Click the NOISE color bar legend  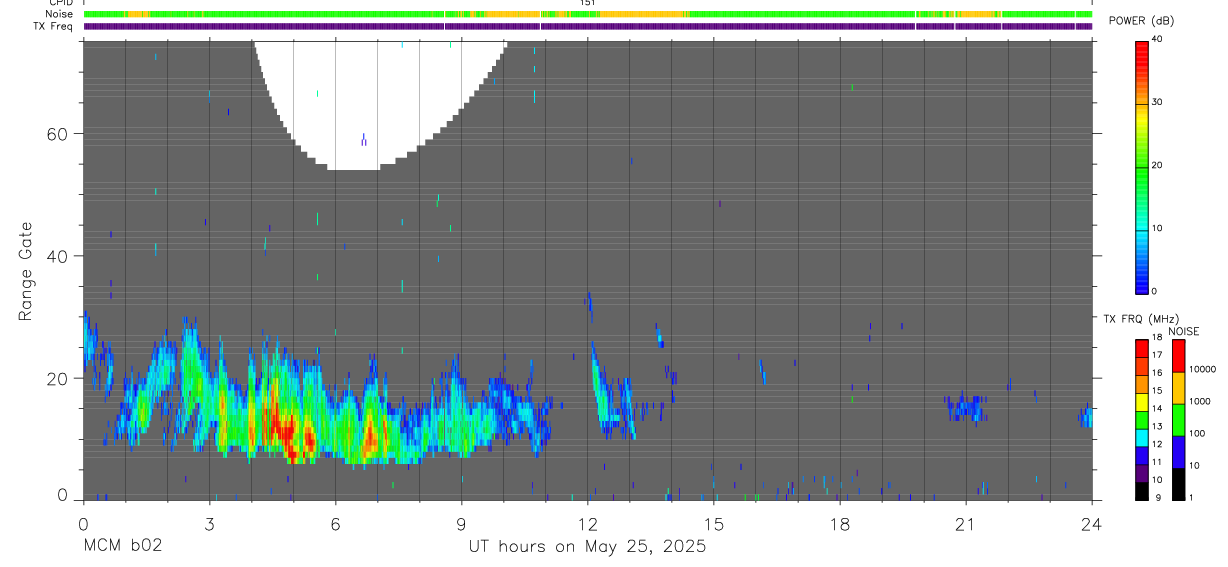pyautogui.click(x=1179, y=419)
